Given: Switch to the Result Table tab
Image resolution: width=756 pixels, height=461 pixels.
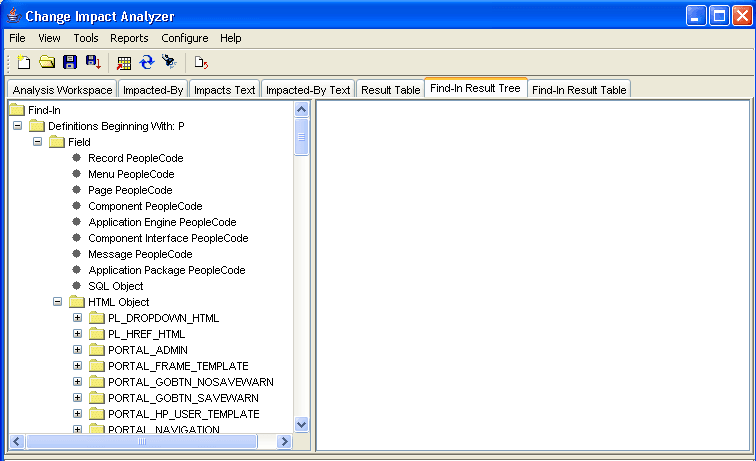Looking at the screenshot, I should click(x=391, y=90).
